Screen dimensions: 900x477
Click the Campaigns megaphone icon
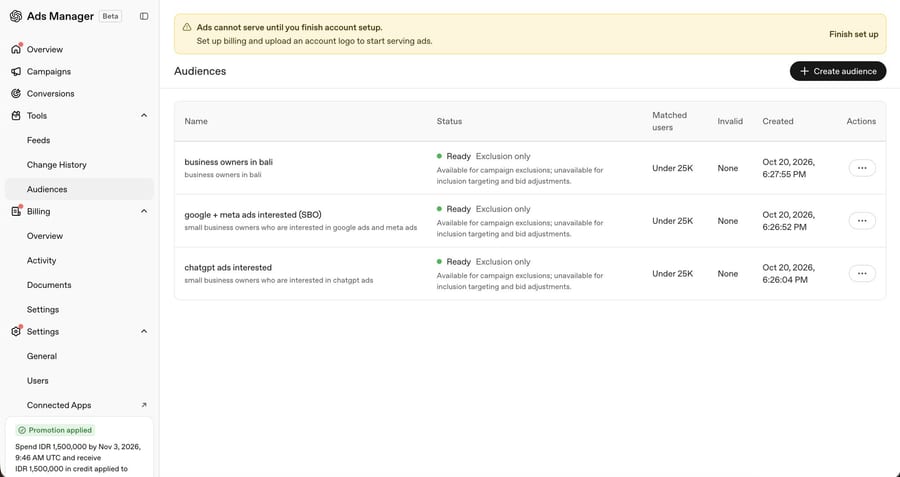[15, 72]
